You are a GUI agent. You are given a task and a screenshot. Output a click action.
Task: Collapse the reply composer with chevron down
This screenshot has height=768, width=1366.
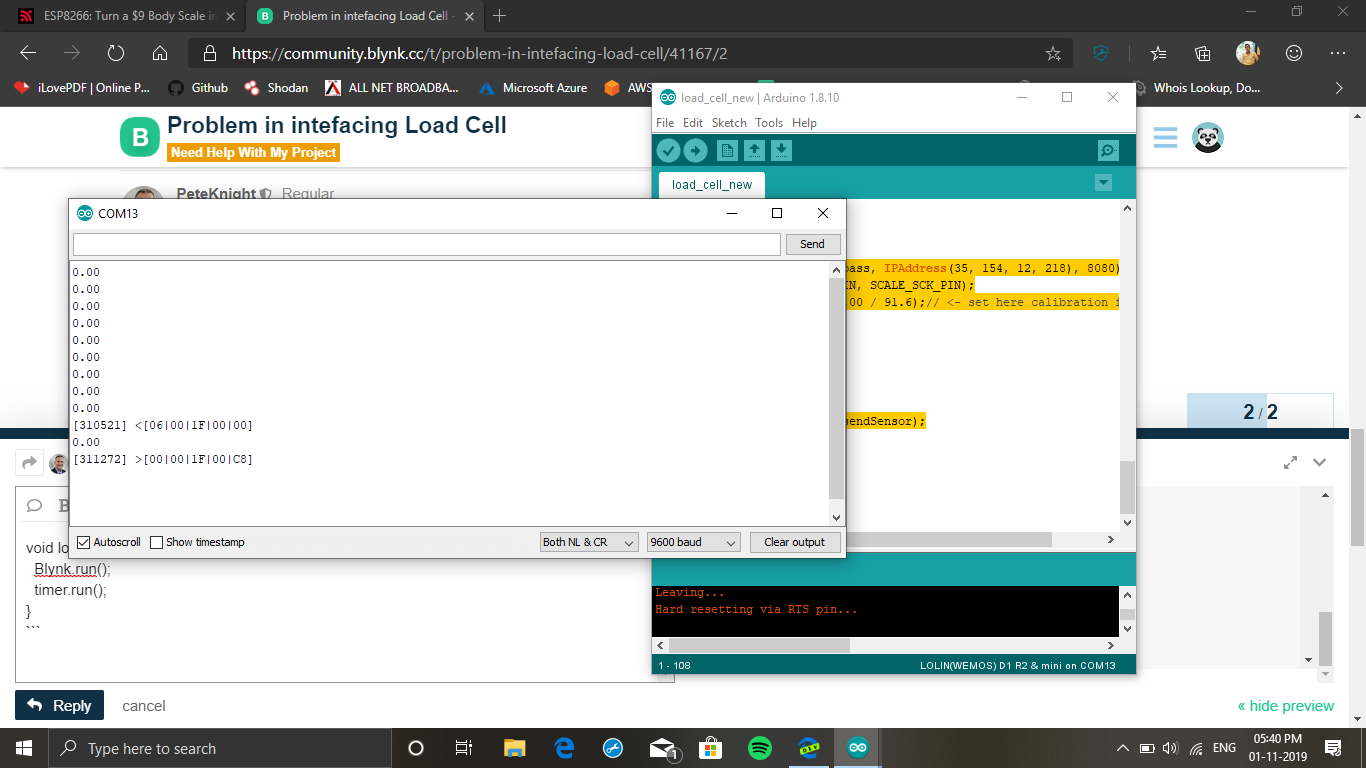1319,462
